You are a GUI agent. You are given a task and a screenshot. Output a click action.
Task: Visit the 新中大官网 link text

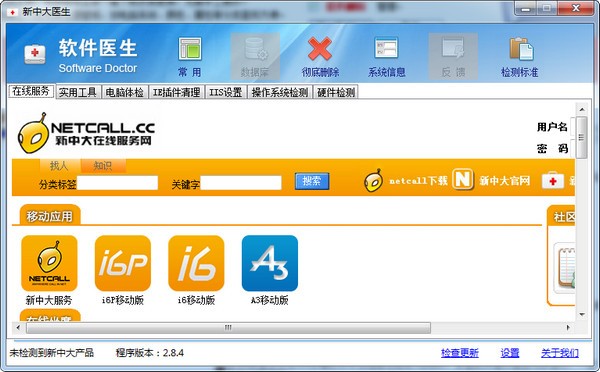[505, 181]
